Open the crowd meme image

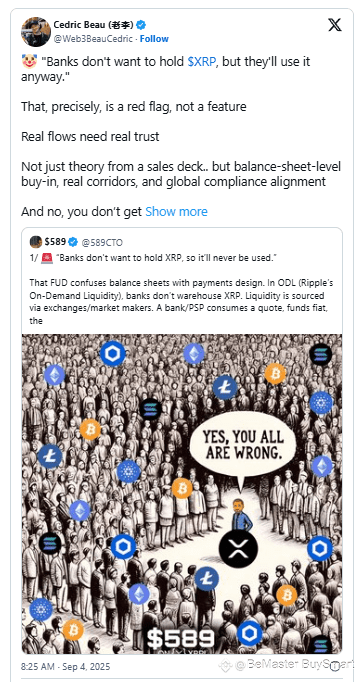coord(182,494)
